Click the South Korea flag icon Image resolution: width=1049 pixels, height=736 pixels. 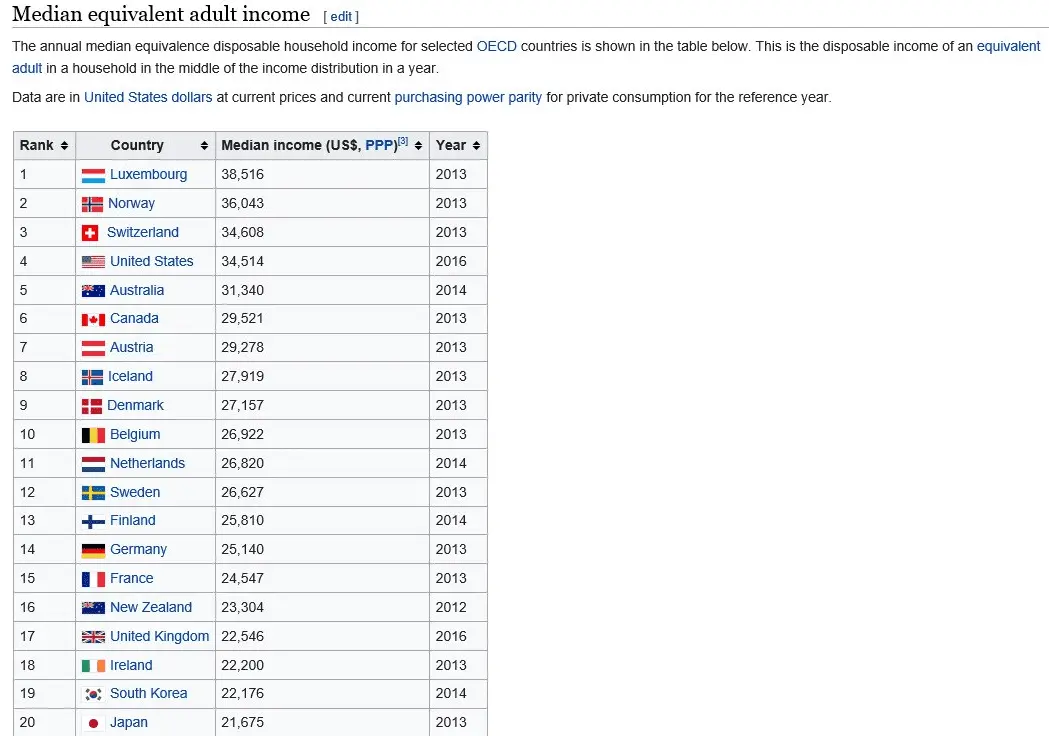(x=93, y=694)
